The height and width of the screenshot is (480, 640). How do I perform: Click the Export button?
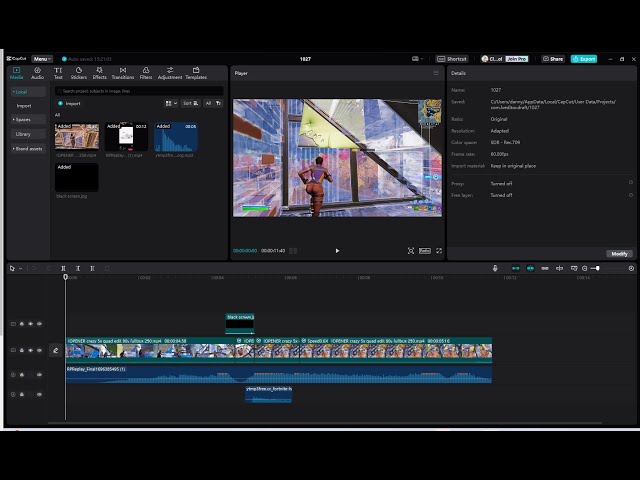pos(584,59)
